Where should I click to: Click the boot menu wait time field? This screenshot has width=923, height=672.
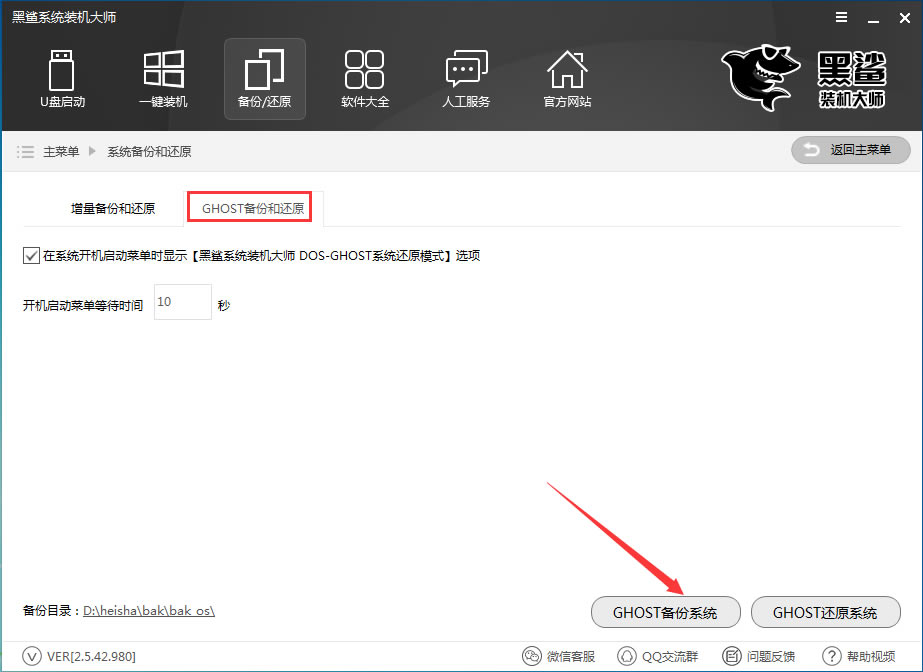pos(182,302)
